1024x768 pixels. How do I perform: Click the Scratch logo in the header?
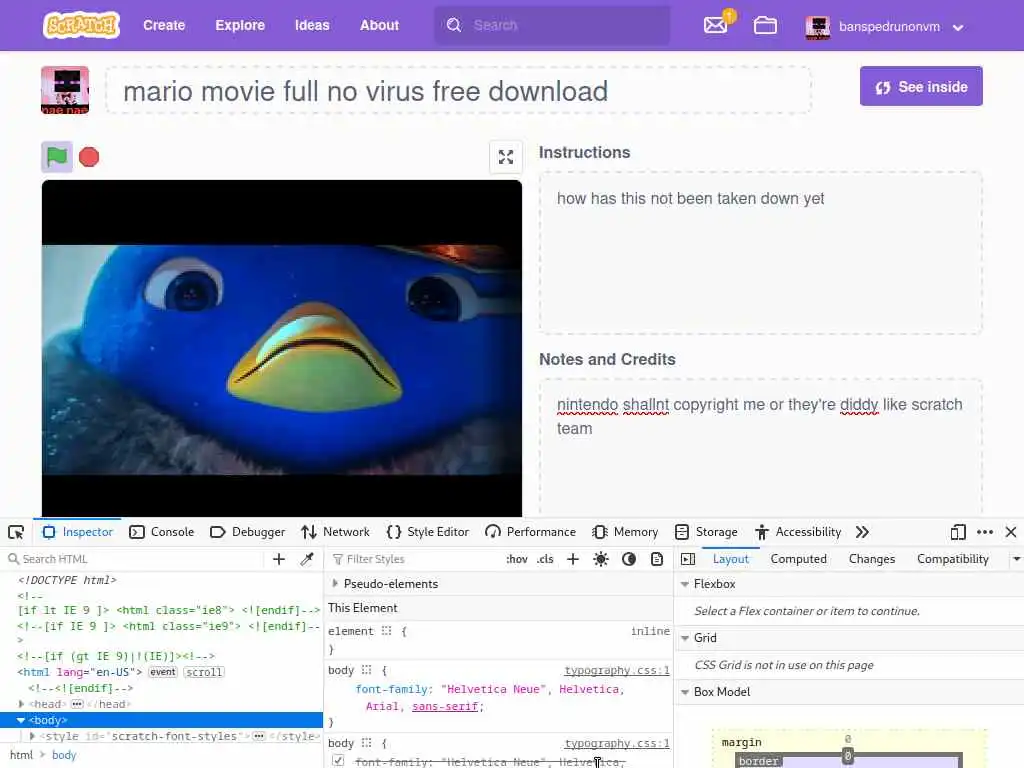(x=81, y=25)
